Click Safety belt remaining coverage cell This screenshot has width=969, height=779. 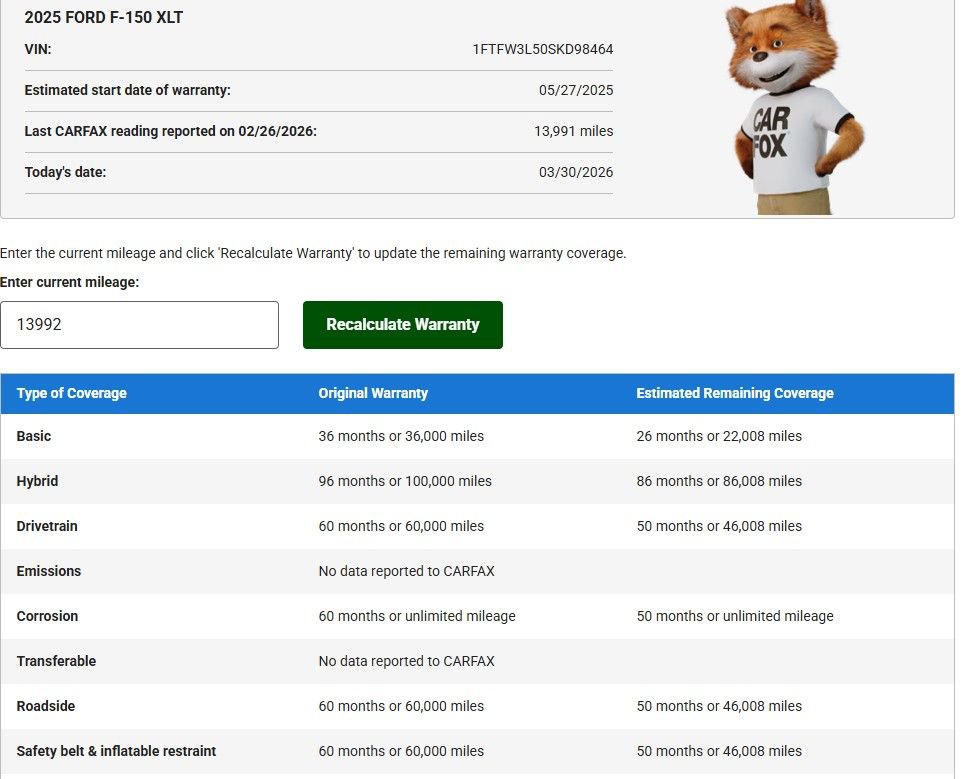click(719, 752)
